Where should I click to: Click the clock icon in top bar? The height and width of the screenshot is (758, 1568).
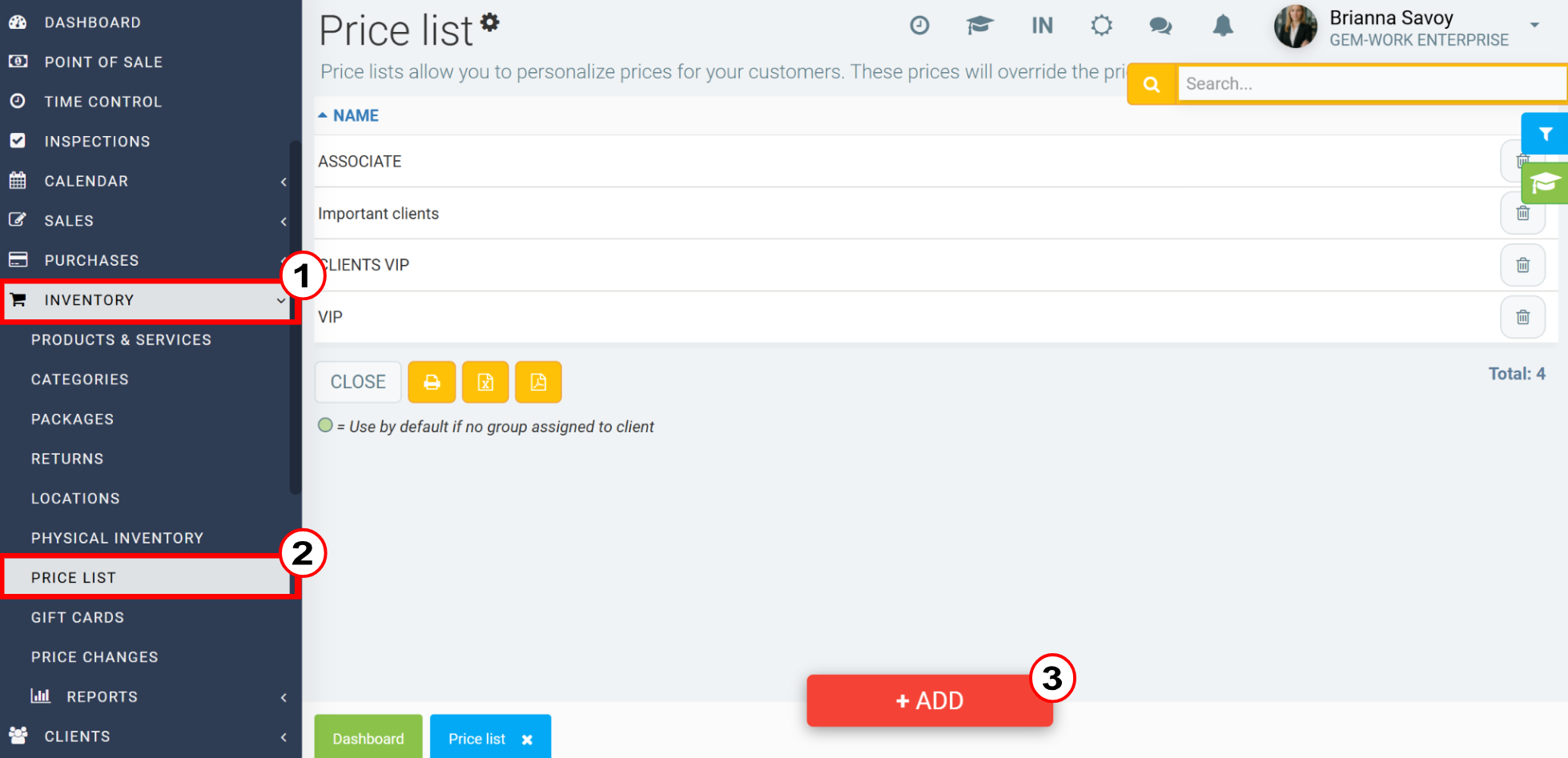919,26
